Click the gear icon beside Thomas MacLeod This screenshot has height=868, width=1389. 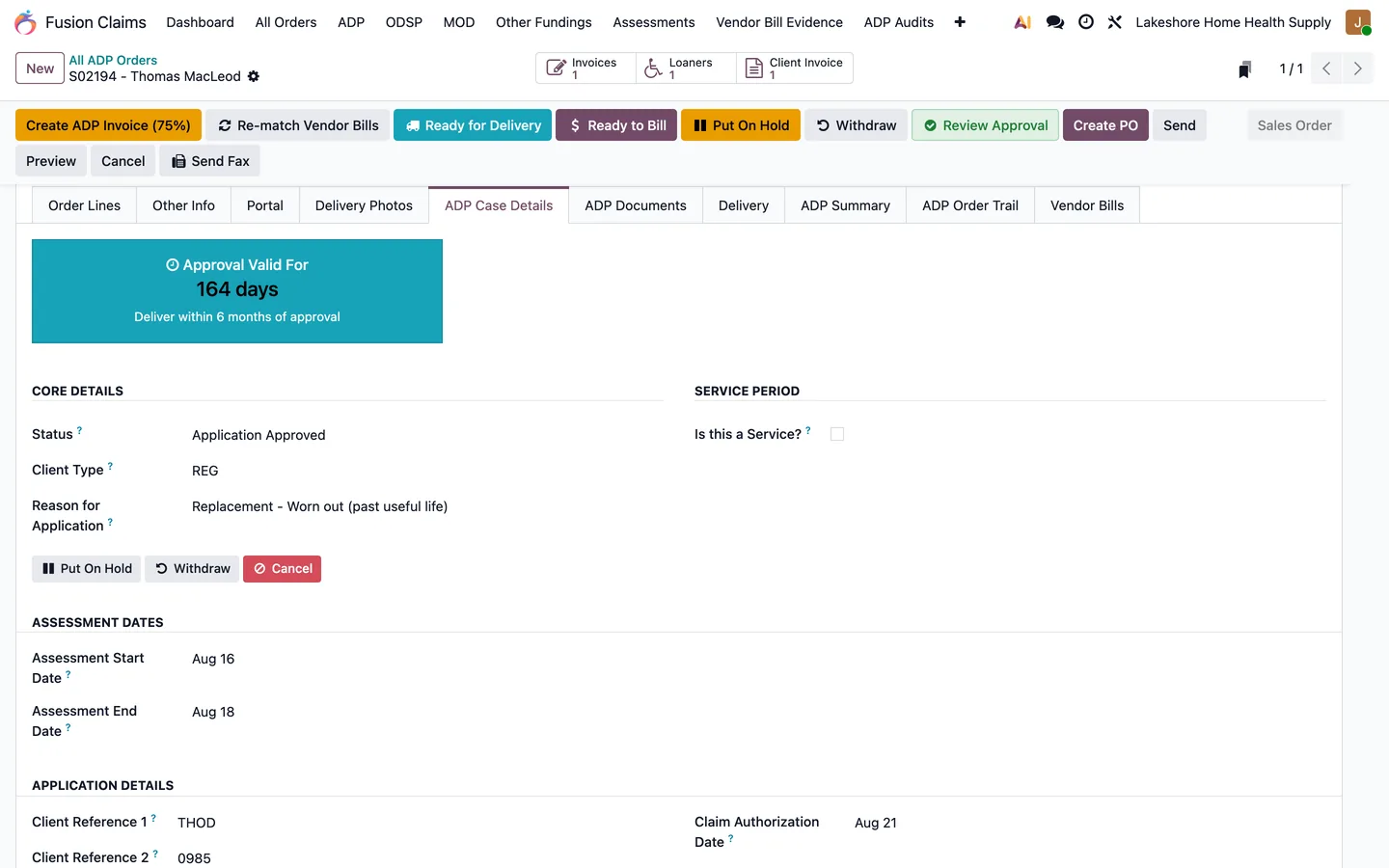(254, 76)
